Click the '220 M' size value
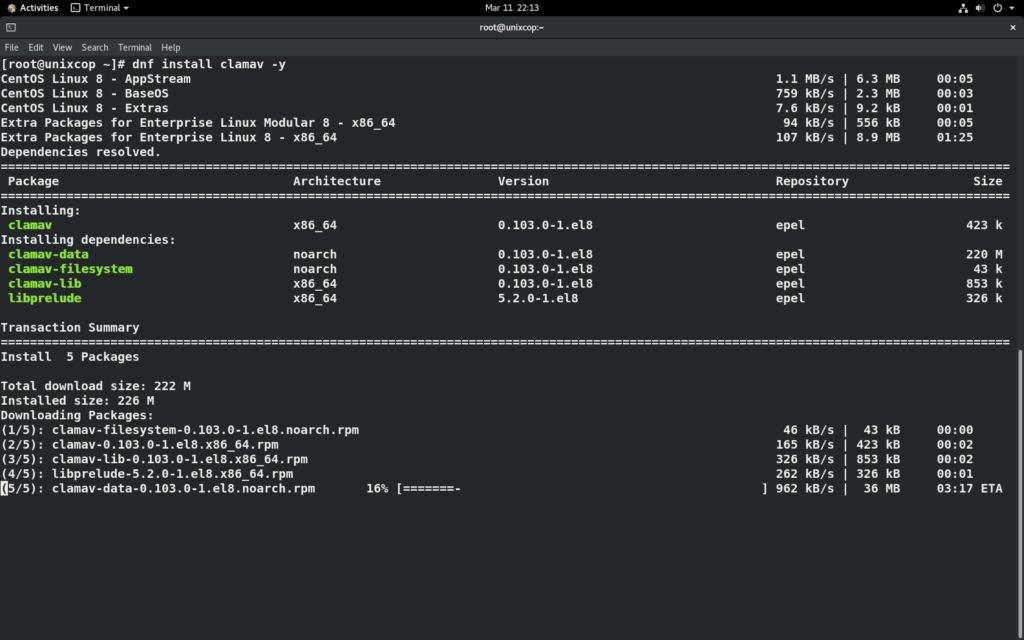Viewport: 1024px width, 640px height. tap(984, 255)
